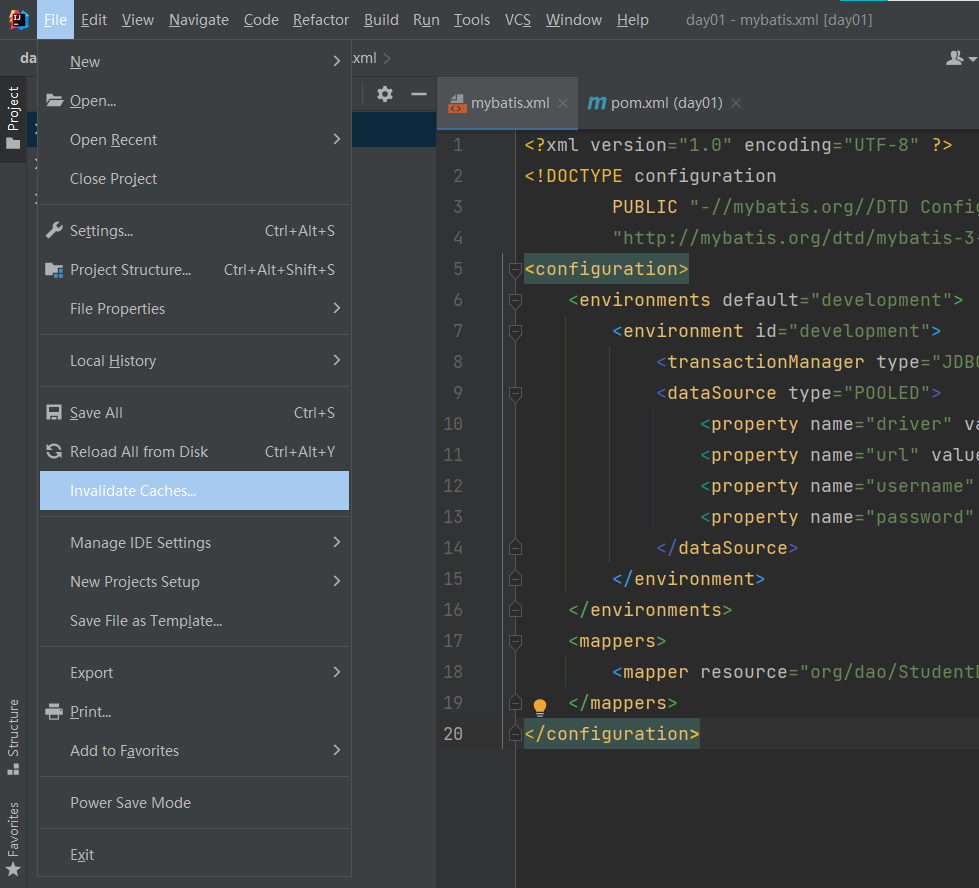Screen dimensions: 979x888
Task: Click the breadcrumb chevron after xml
Action: 386,58
